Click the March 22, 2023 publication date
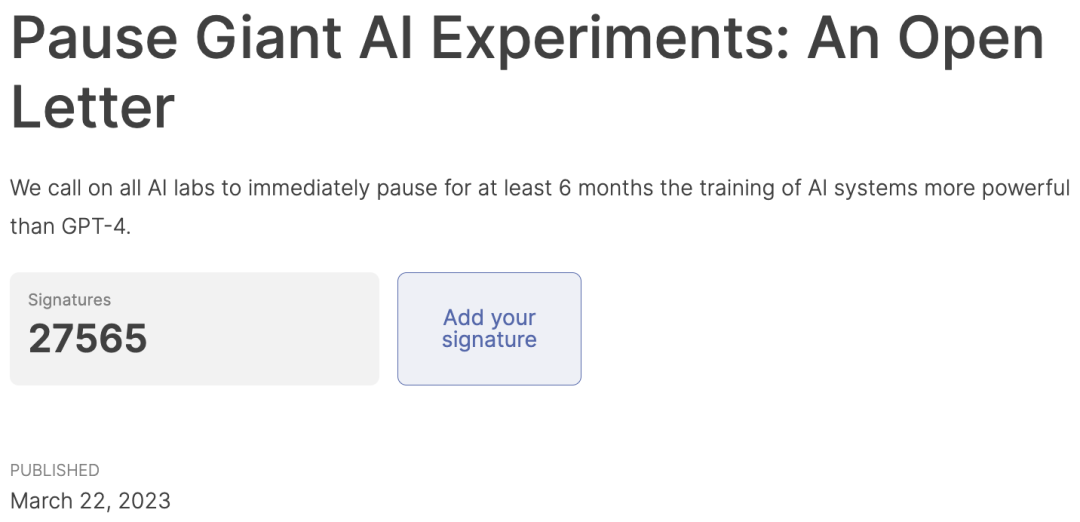This screenshot has height=522, width=1080. [x=90, y=501]
